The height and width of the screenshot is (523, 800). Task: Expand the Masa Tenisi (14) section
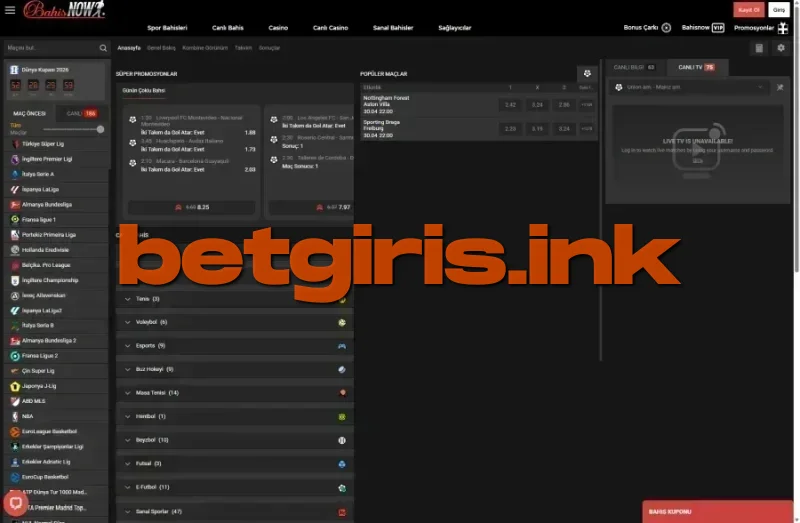coord(235,393)
